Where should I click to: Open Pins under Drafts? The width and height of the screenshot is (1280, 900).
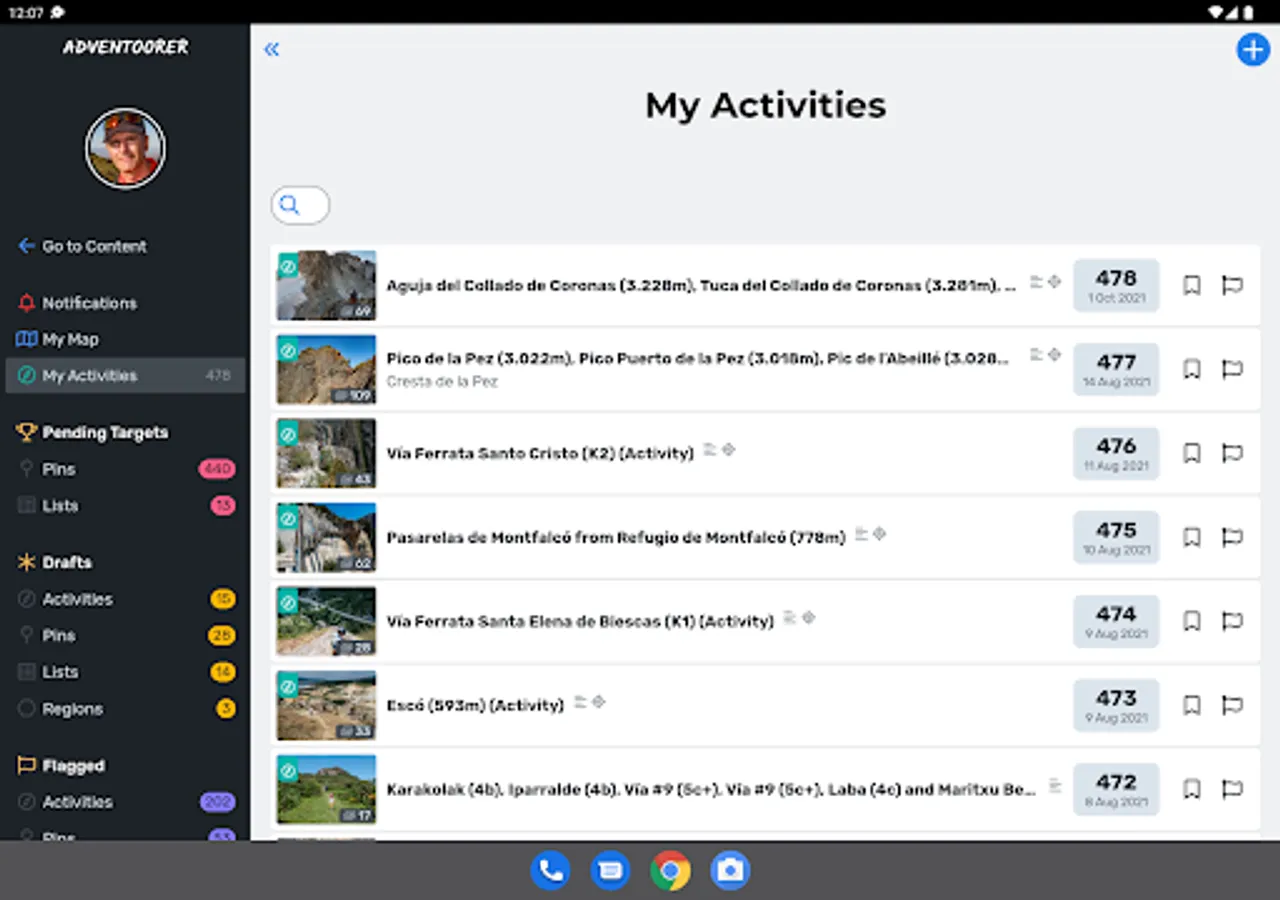click(125, 635)
